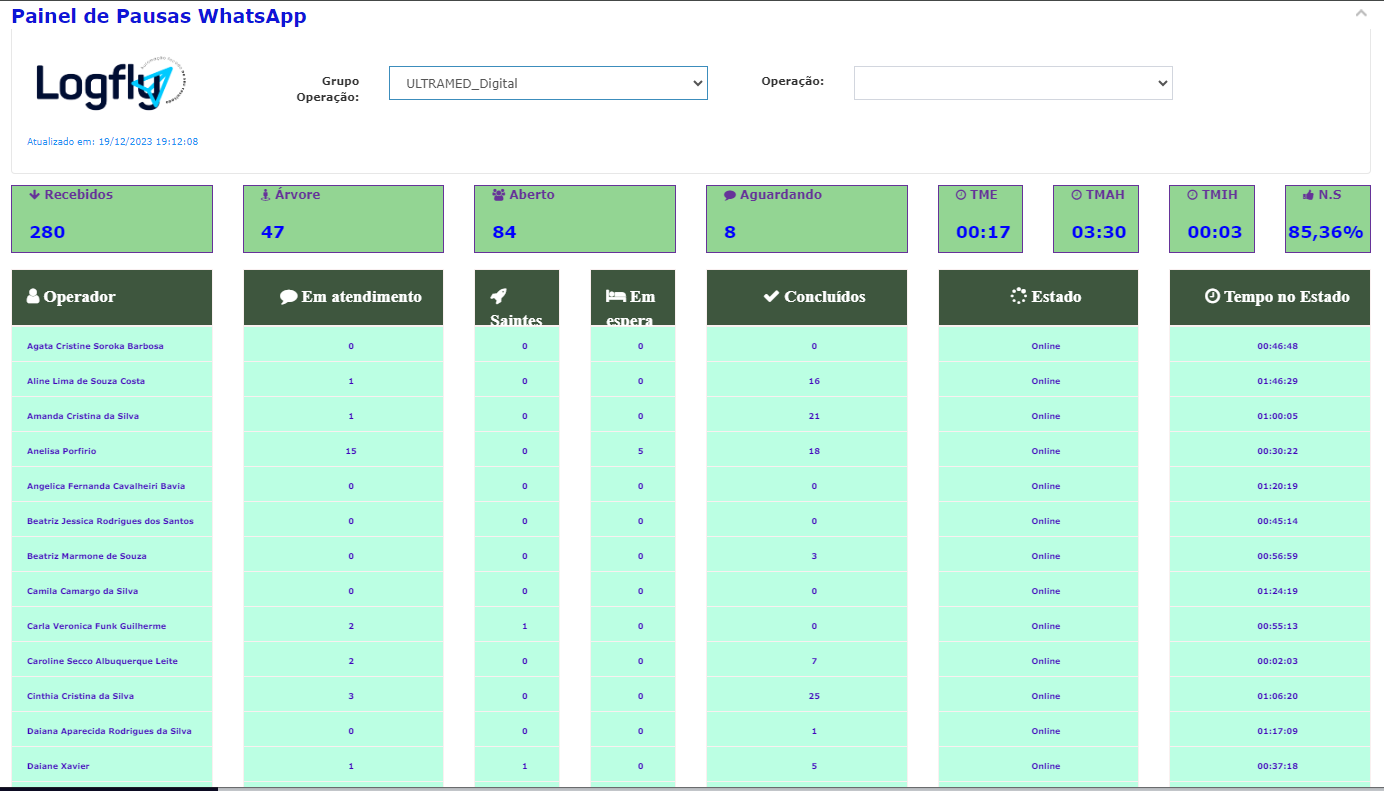Select operator Beatriz Jessica Rodrigues dos Santos
The image size is (1384, 791).
click(x=110, y=521)
